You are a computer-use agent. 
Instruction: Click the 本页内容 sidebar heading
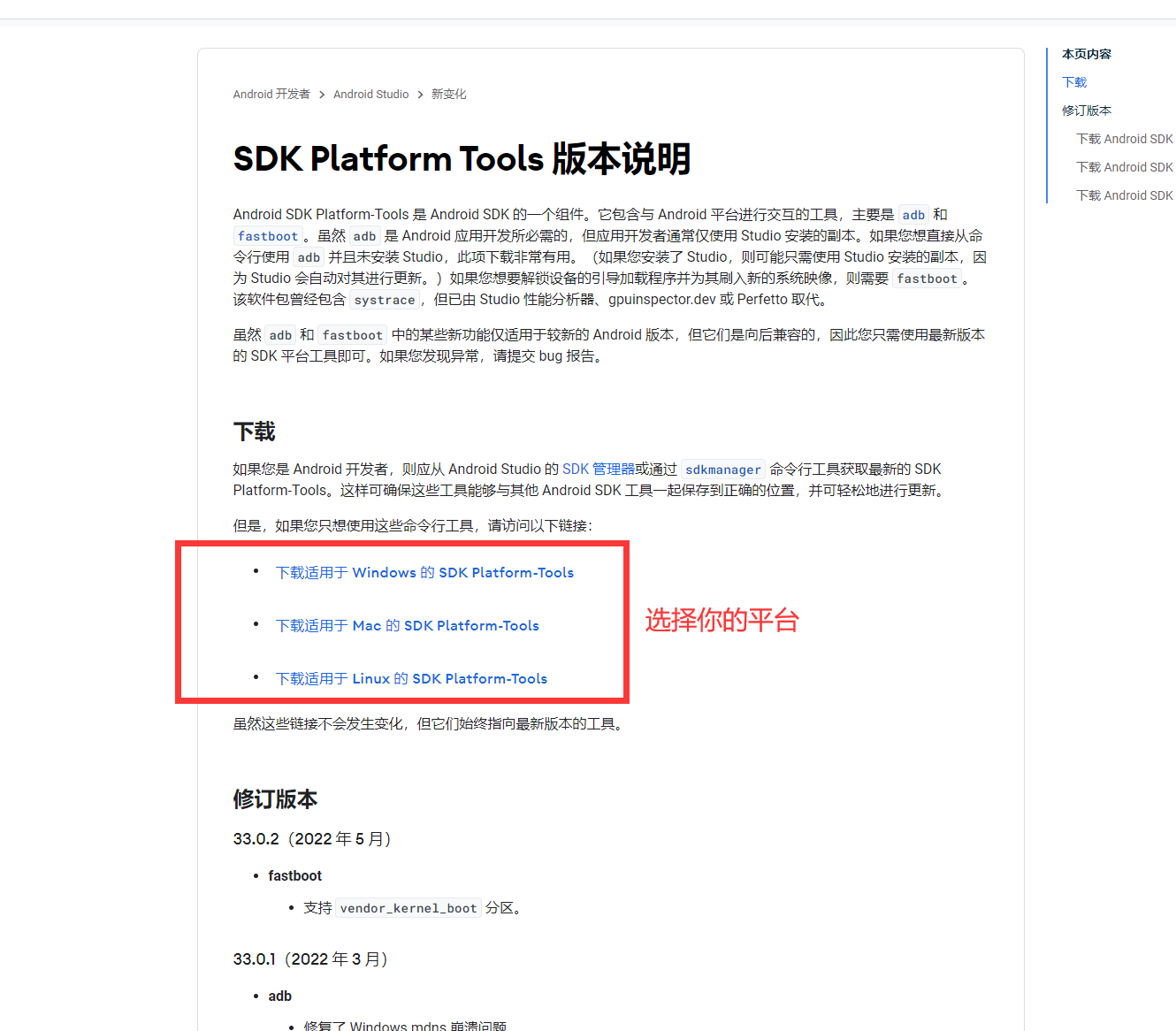point(1086,54)
